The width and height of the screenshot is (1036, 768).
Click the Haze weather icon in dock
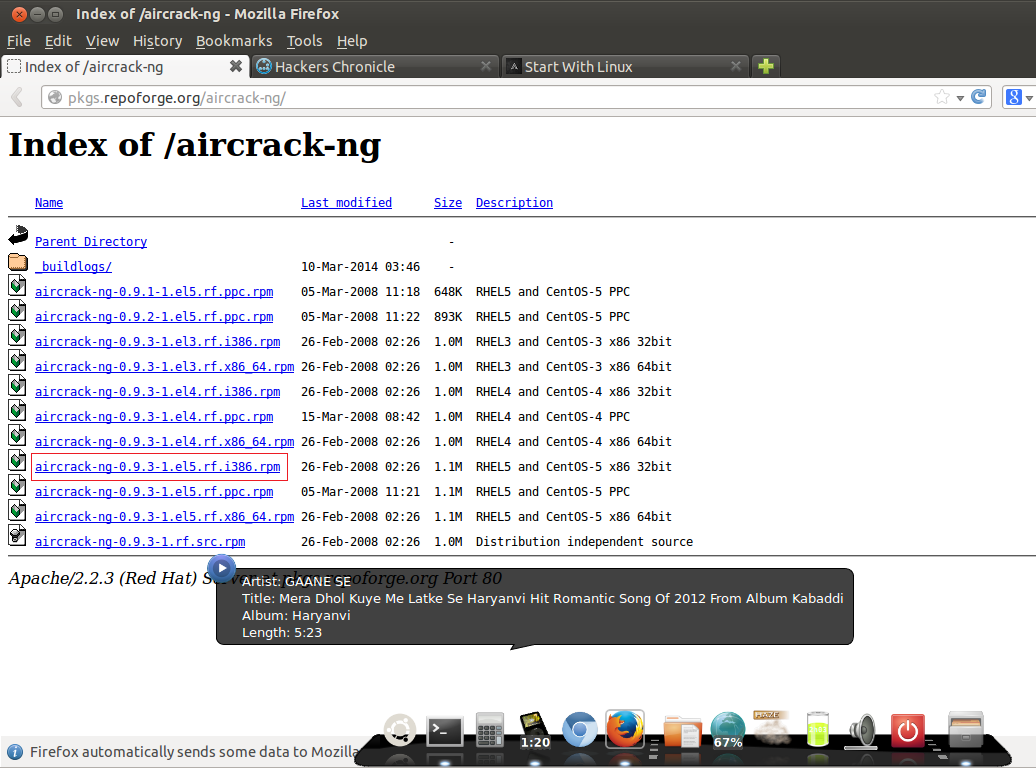coord(771,728)
